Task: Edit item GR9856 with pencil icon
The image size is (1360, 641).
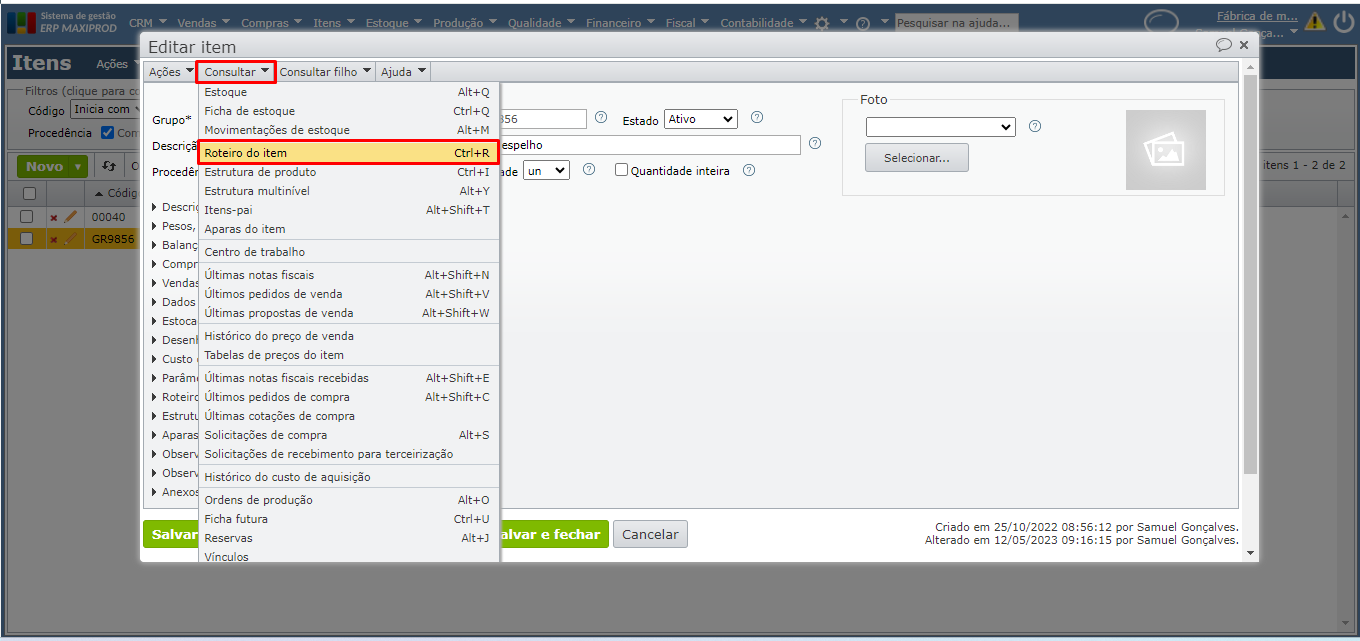Action: [70, 238]
